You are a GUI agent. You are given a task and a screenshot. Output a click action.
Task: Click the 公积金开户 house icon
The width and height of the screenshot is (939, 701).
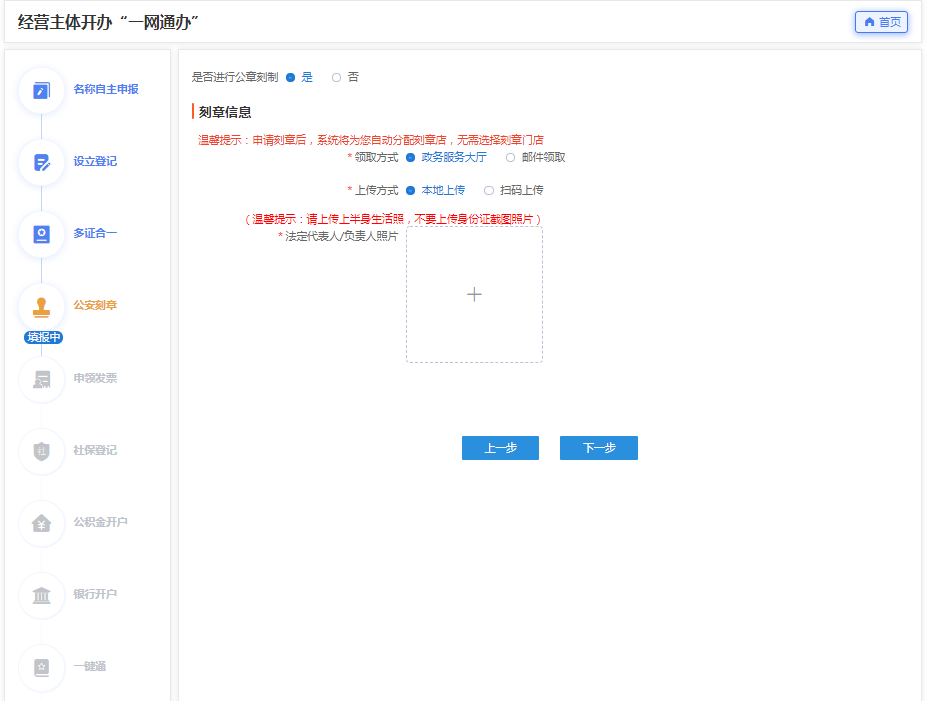click(41, 524)
